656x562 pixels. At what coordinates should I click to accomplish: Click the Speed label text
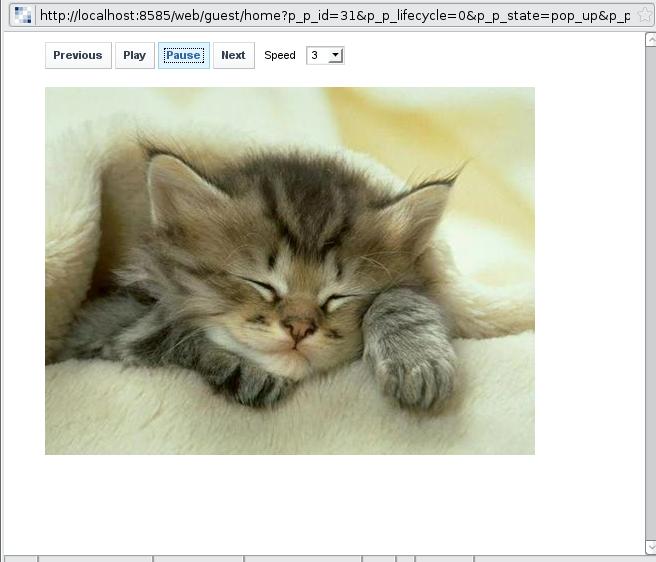tap(280, 56)
